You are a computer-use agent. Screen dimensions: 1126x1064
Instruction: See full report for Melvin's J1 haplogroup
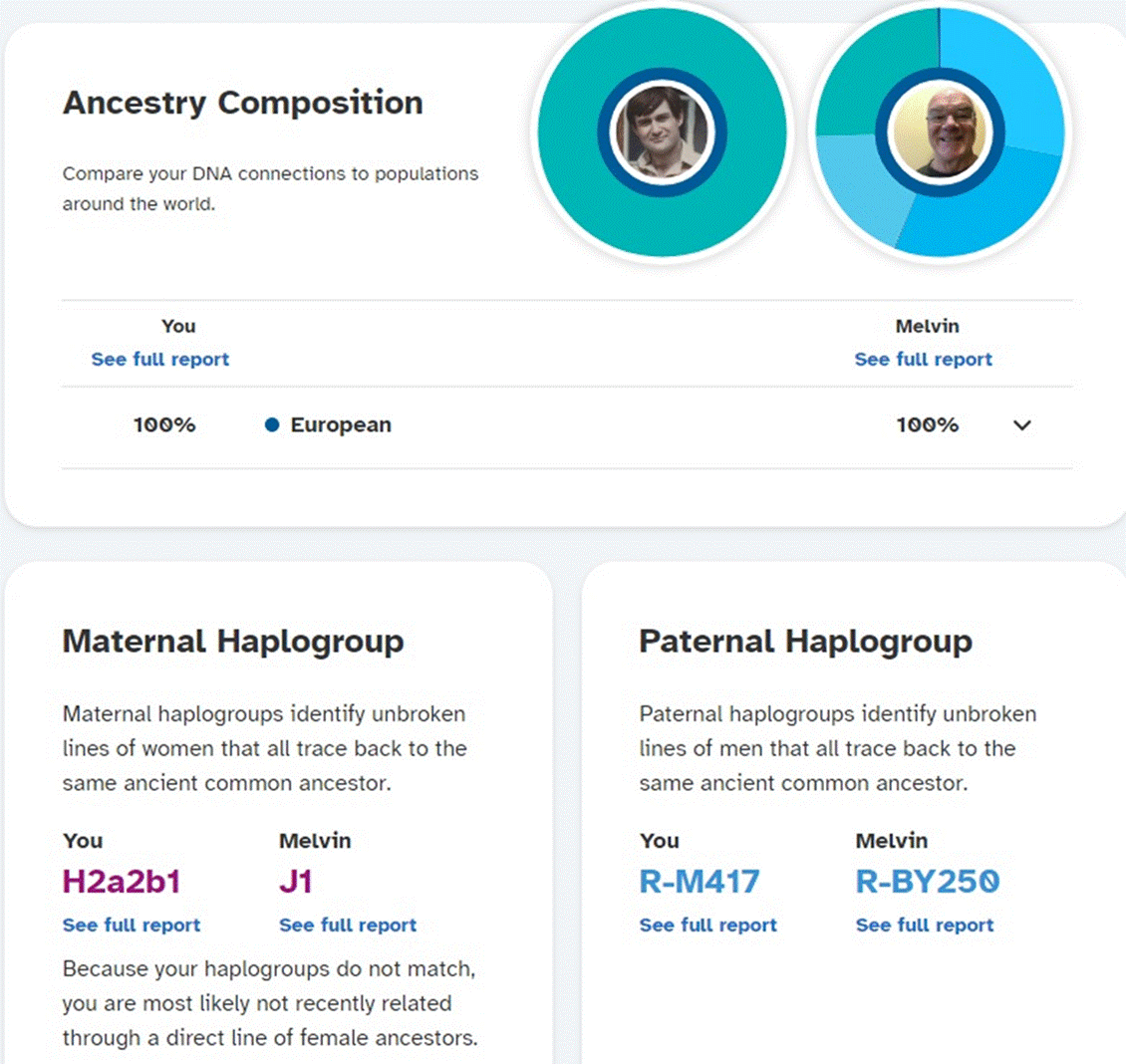(x=348, y=925)
